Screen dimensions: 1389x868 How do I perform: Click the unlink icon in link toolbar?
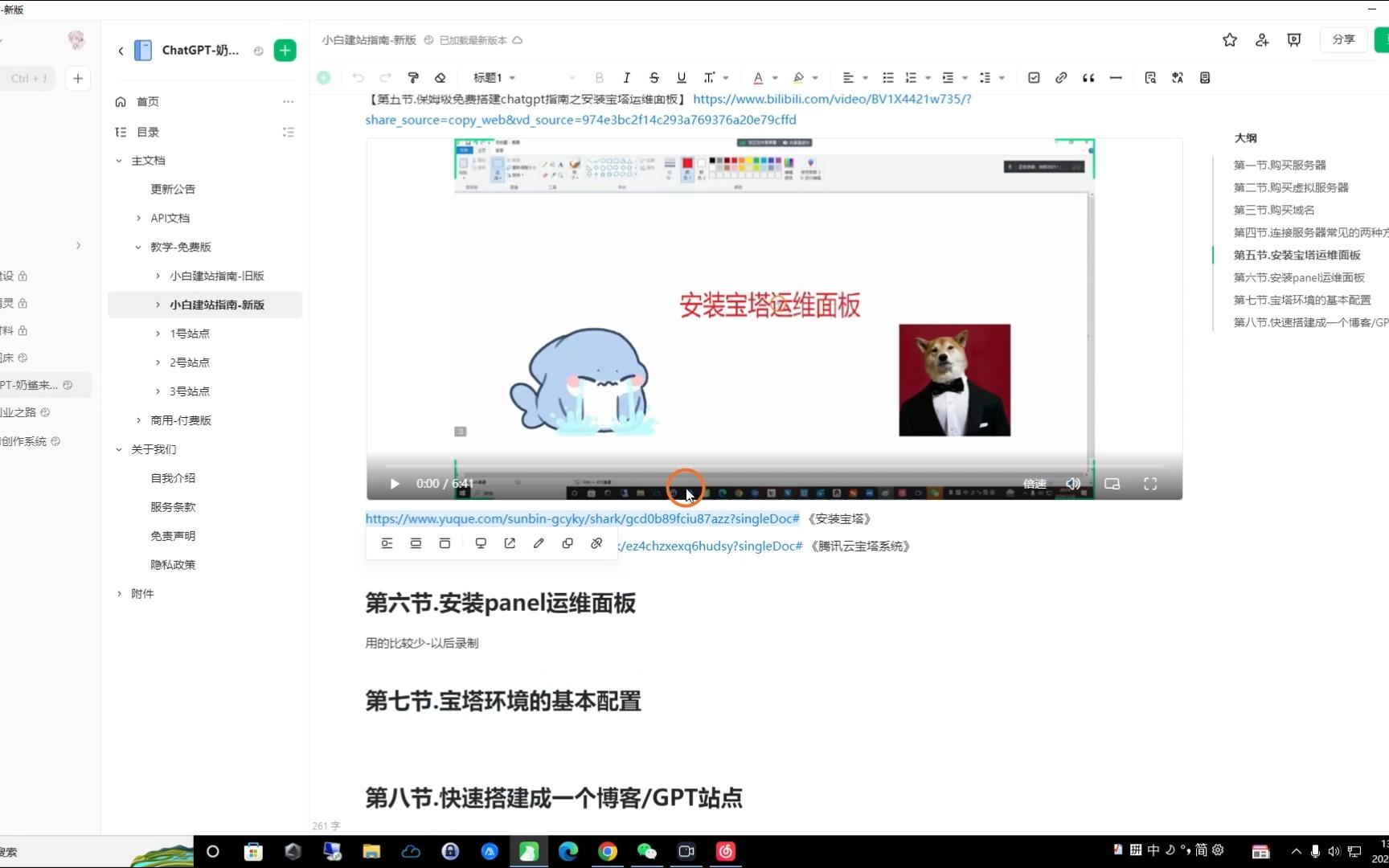pos(596,544)
